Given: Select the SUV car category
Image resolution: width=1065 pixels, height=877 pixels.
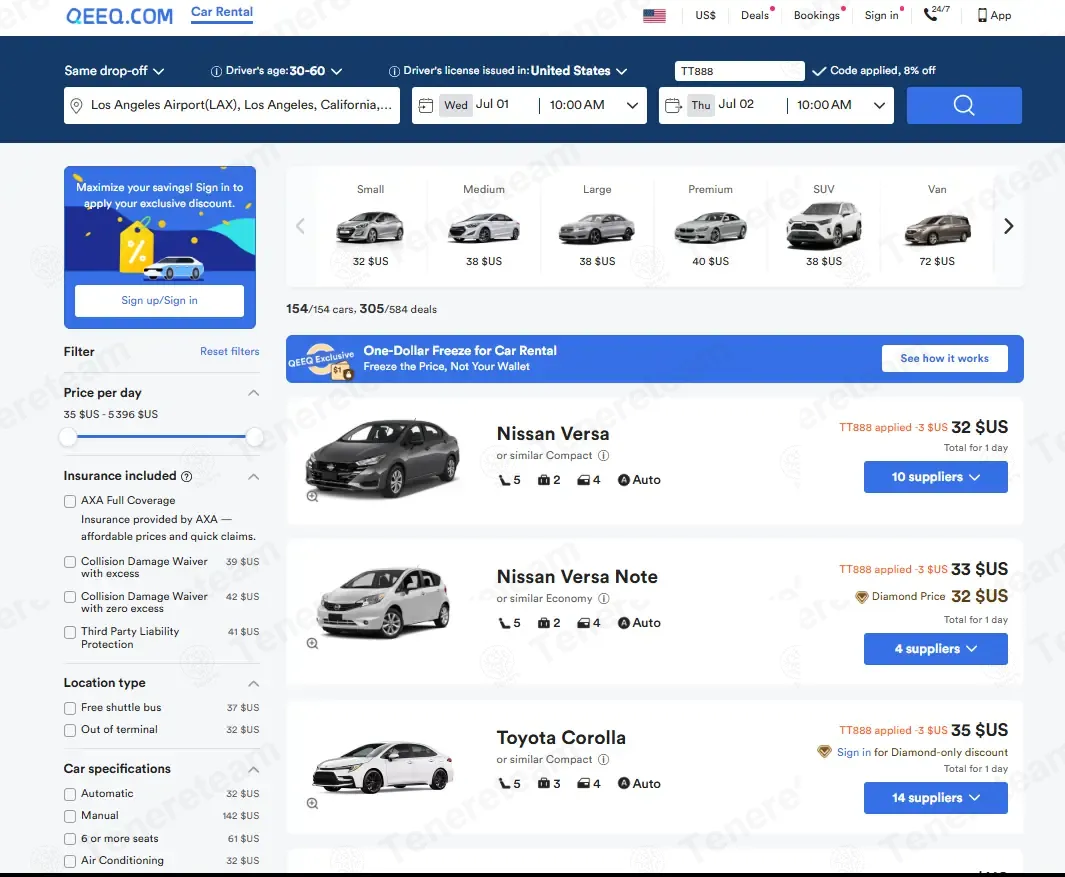Looking at the screenshot, I should (823, 227).
